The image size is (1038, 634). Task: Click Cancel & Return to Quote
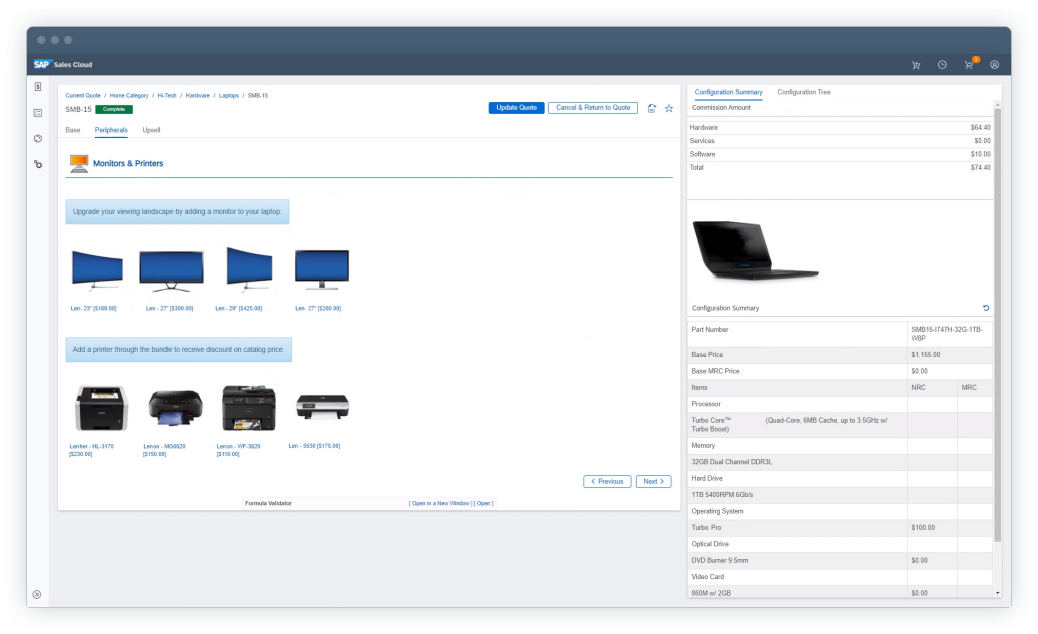(x=593, y=108)
